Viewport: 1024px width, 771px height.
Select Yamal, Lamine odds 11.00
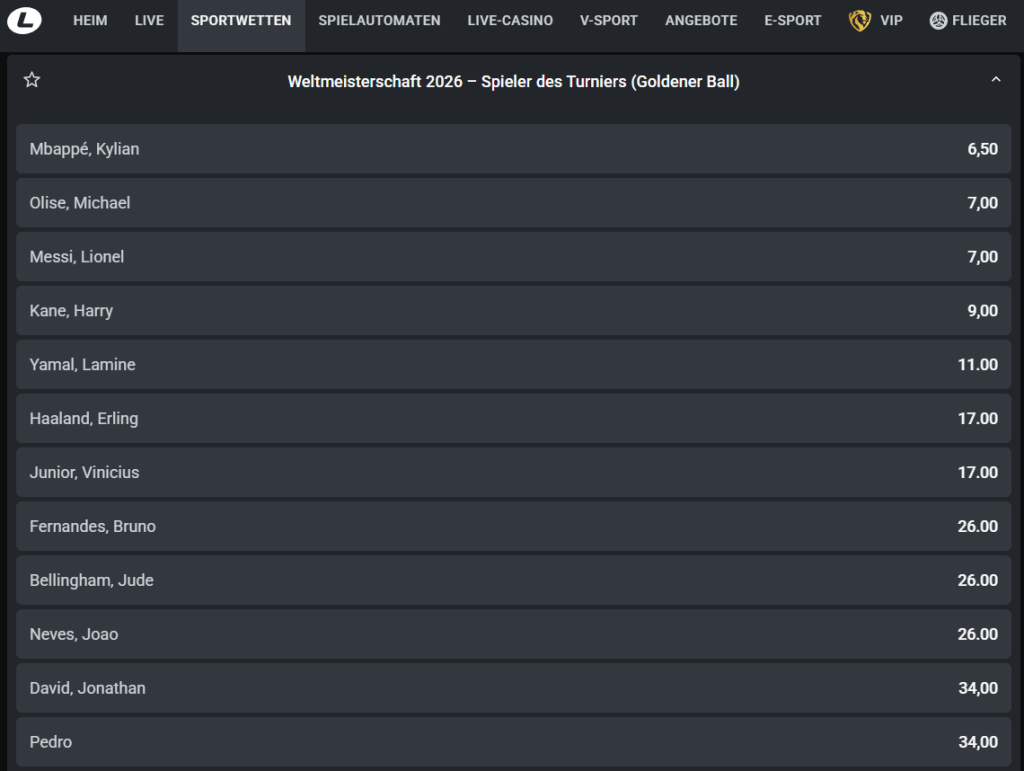(978, 364)
